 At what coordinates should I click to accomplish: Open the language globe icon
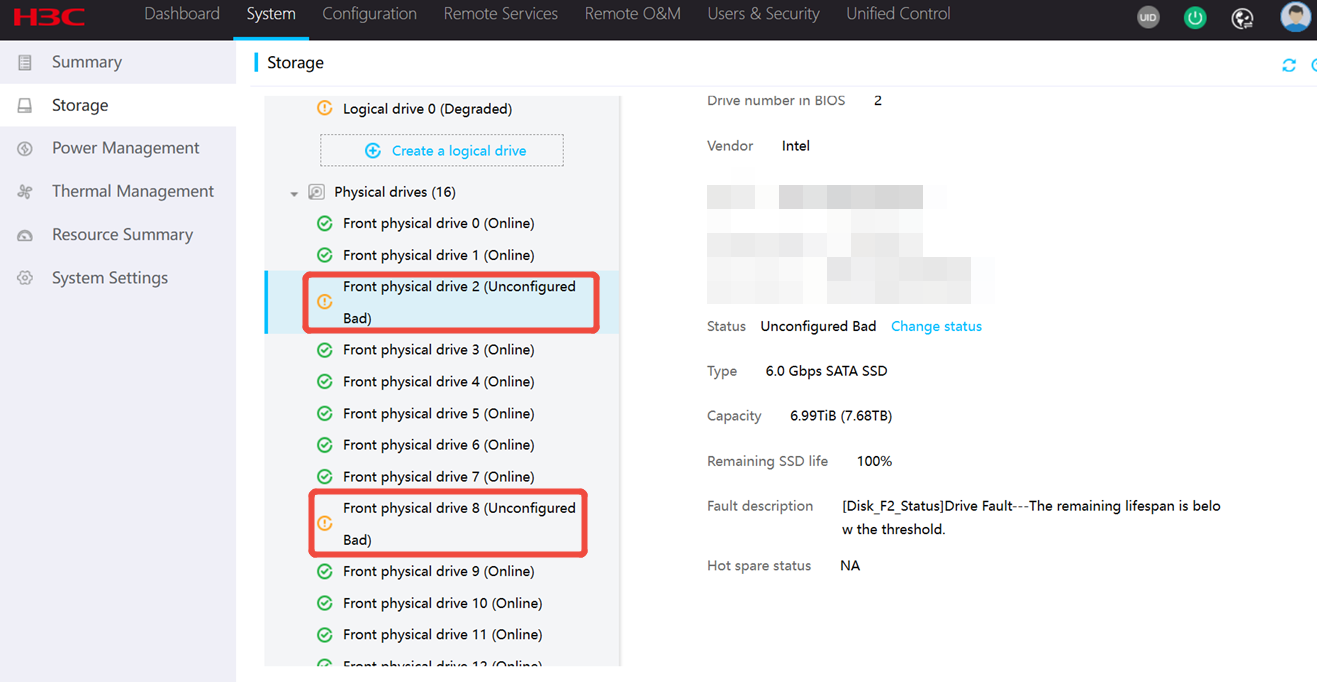click(x=1242, y=18)
